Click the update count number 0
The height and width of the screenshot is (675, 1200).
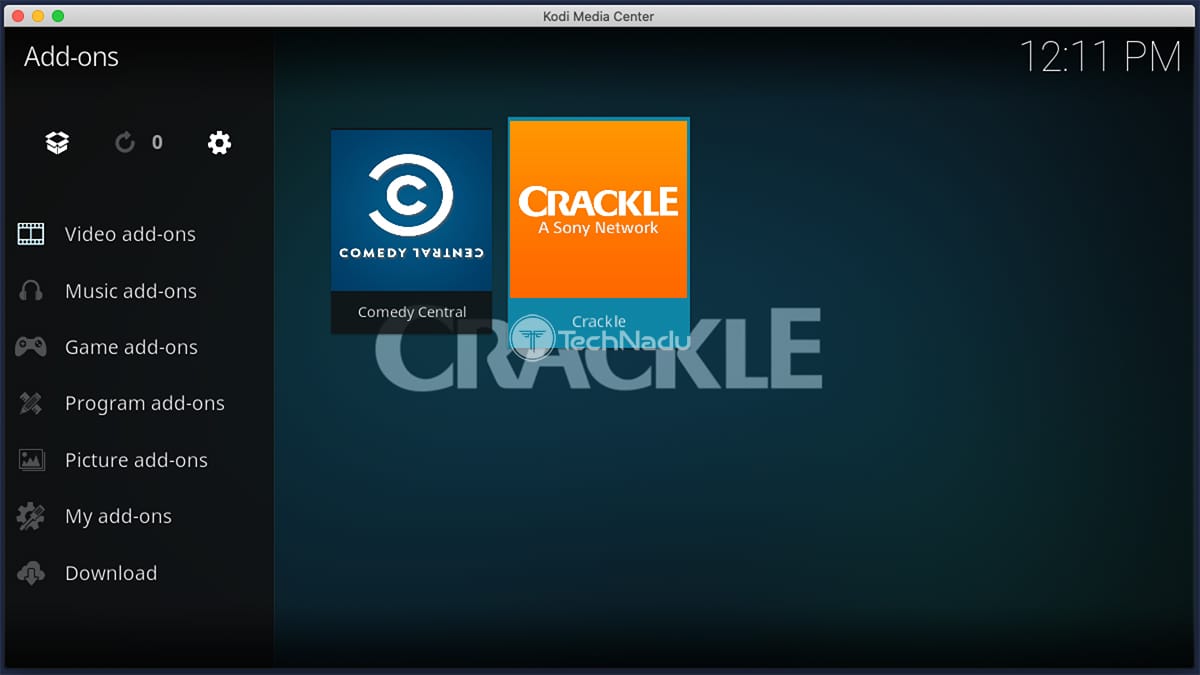click(x=157, y=143)
